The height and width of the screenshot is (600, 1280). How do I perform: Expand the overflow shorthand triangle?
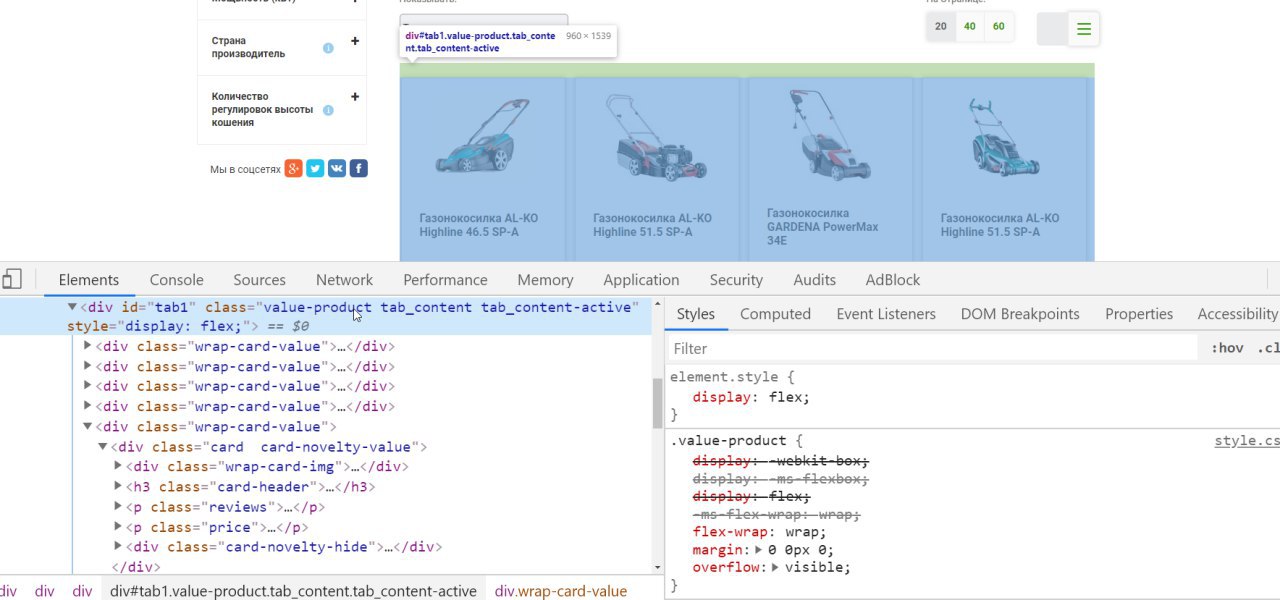pos(776,567)
